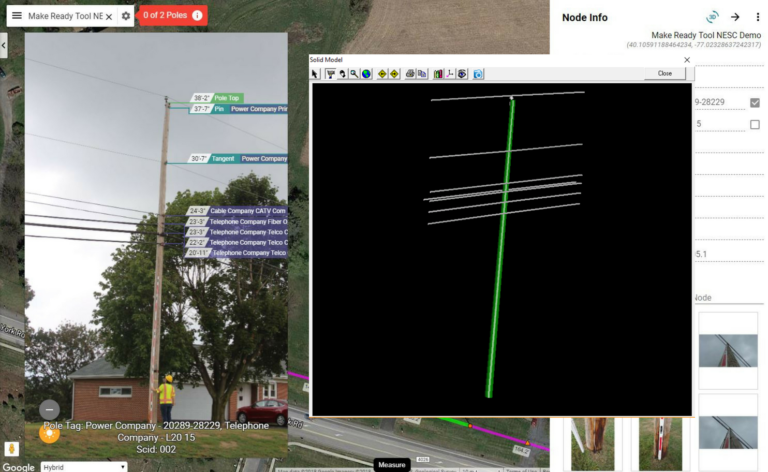This screenshot has width=768, height=472.
Task: Click the info icon on the poles badge
Action: click(x=197, y=16)
